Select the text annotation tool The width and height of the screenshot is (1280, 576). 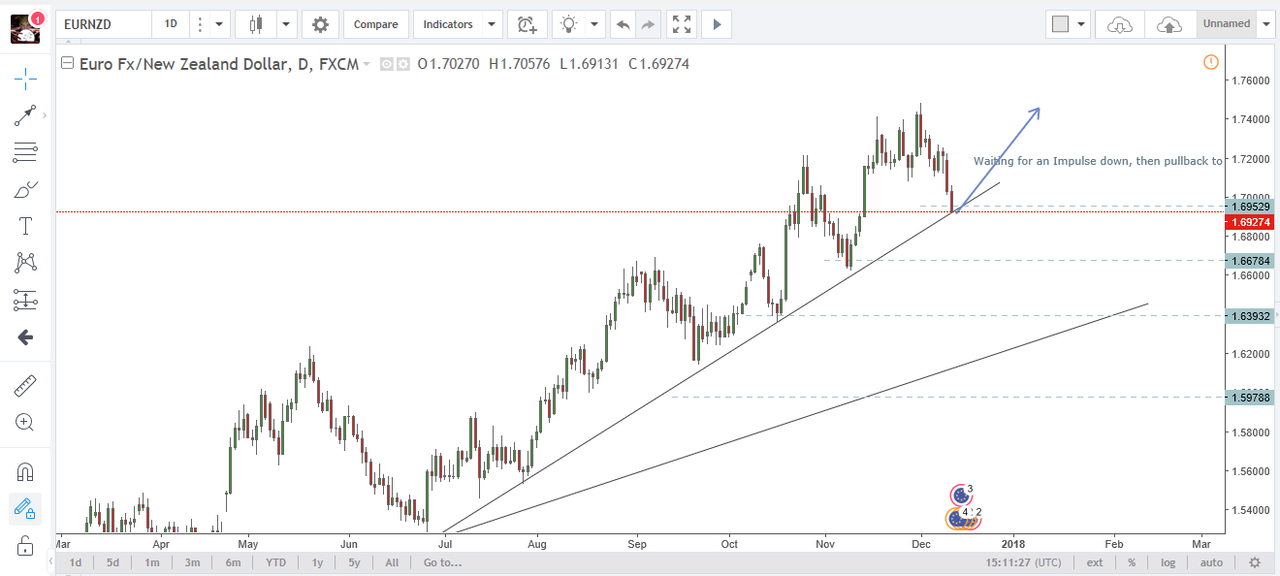pos(25,226)
